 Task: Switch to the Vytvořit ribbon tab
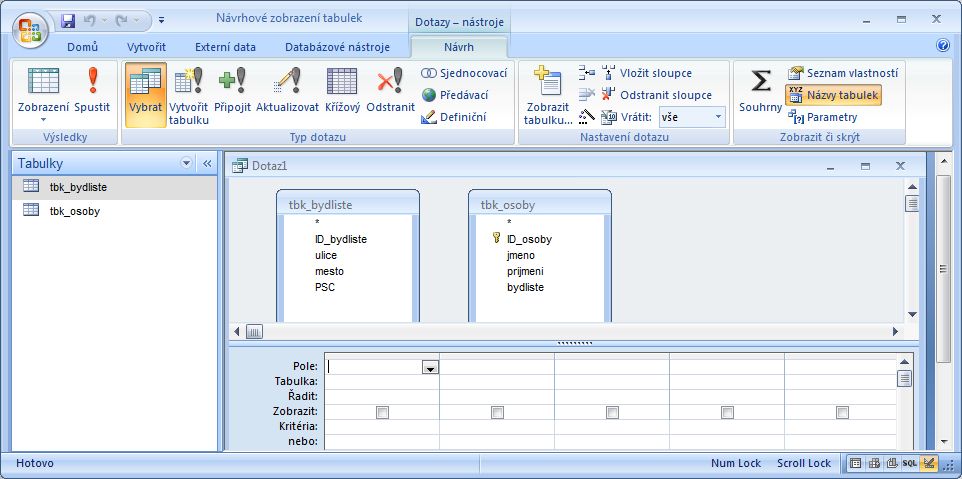pyautogui.click(x=146, y=47)
